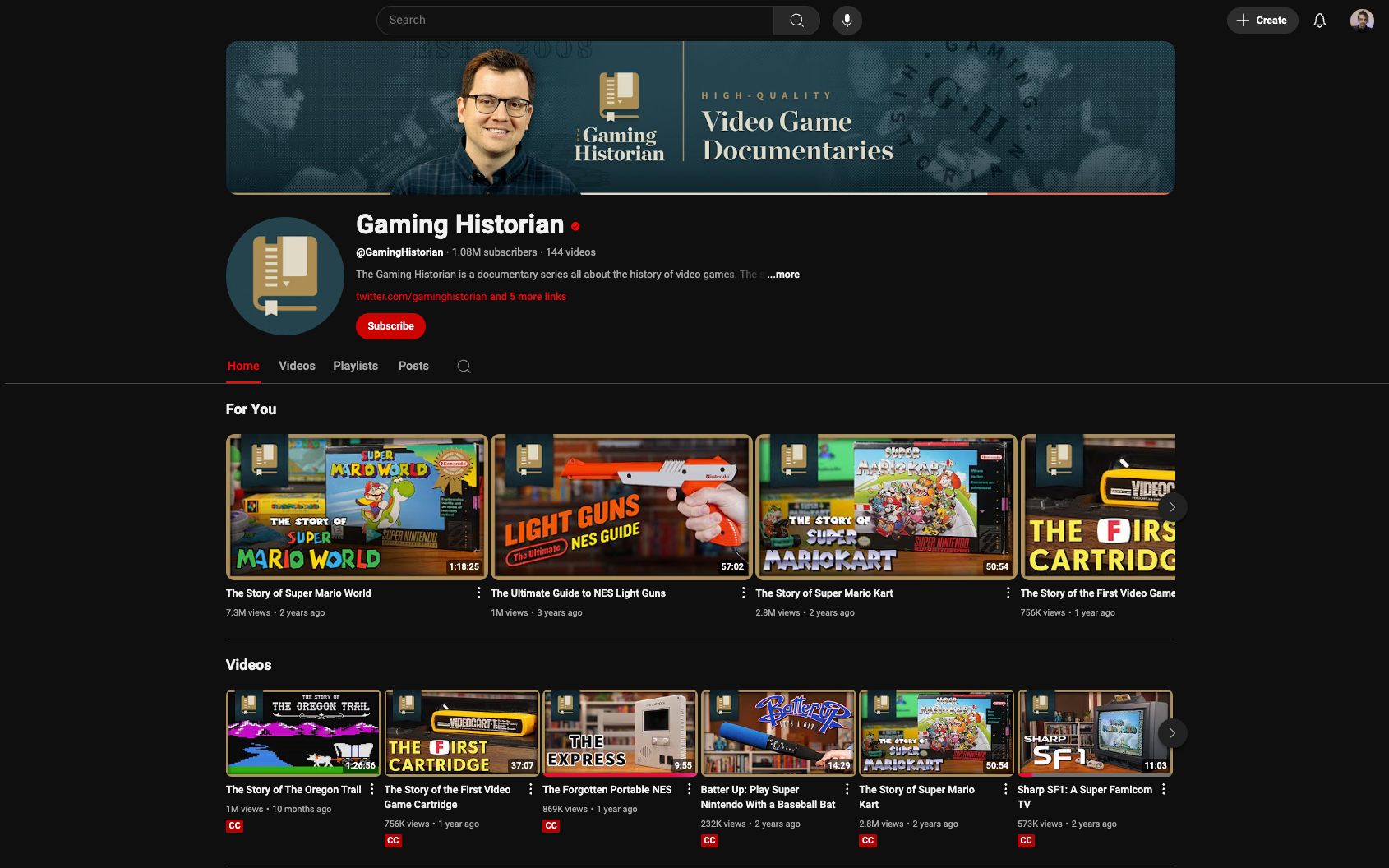Play the Batter Up thumbnail
The image size is (1389, 868).
click(778, 733)
